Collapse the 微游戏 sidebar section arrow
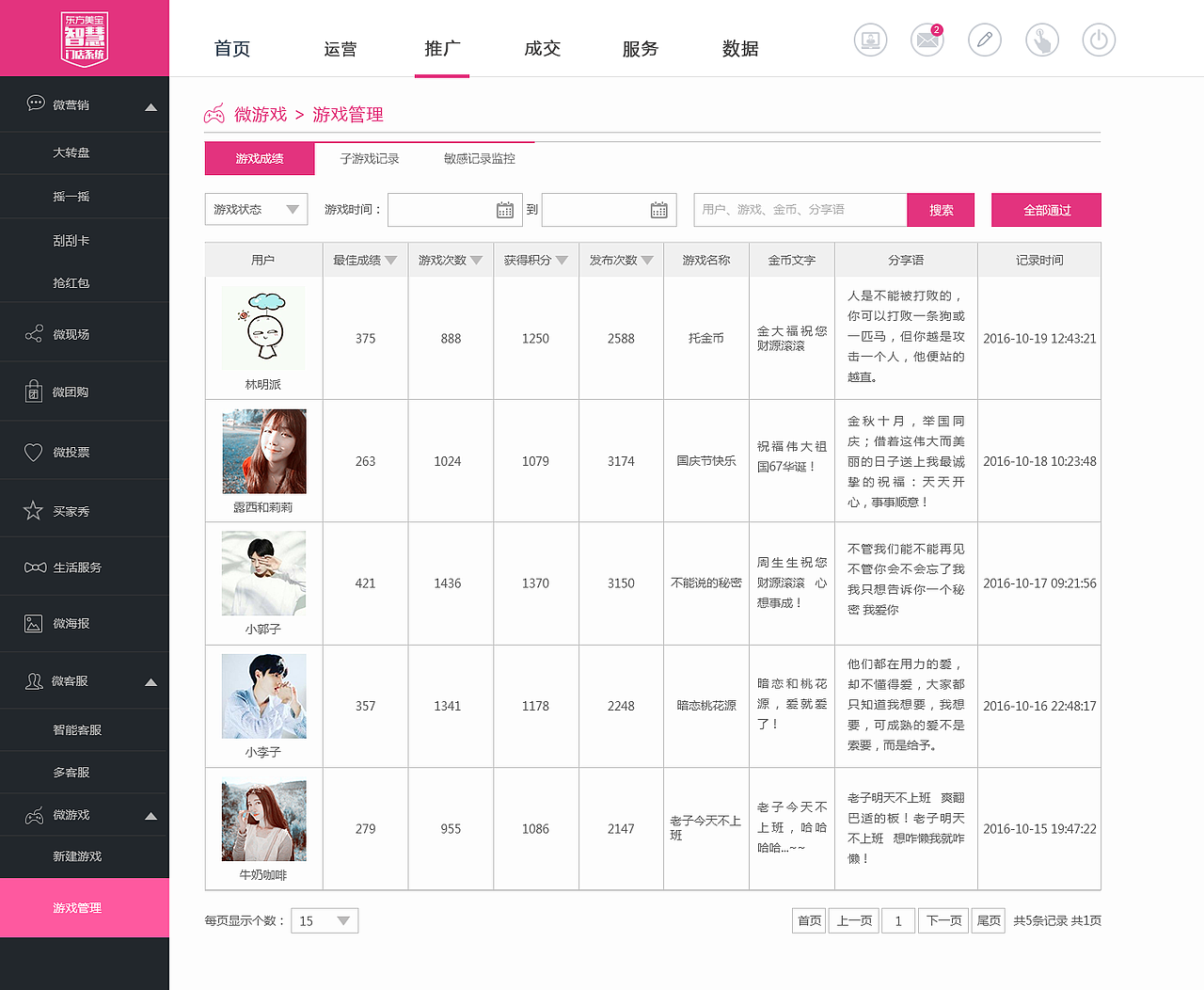This screenshot has width=1204, height=990. [150, 816]
